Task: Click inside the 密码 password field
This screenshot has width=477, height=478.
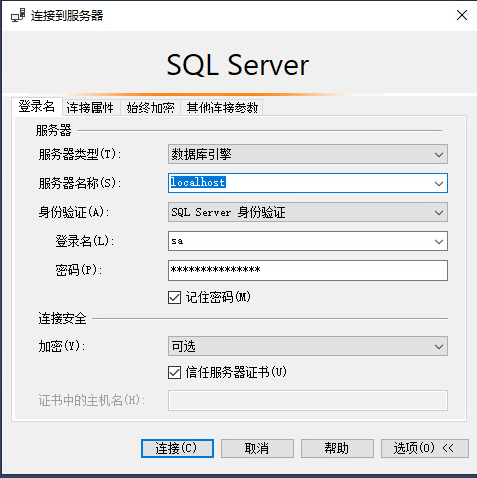Action: 308,270
